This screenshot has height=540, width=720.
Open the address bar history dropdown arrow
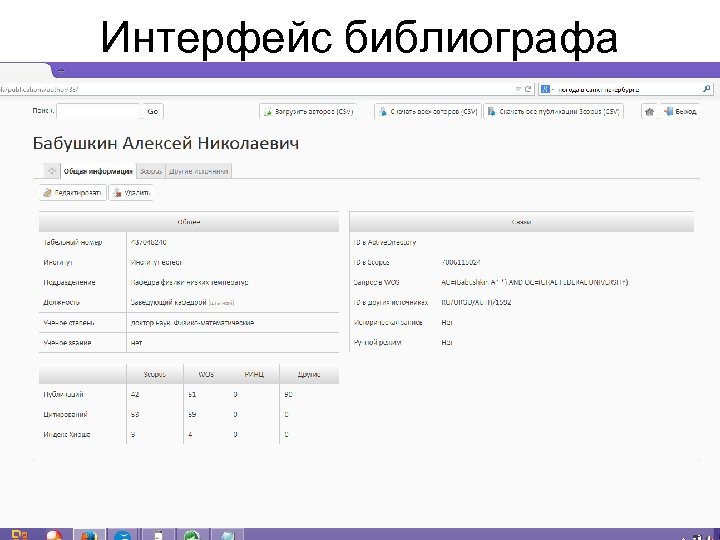click(518, 89)
